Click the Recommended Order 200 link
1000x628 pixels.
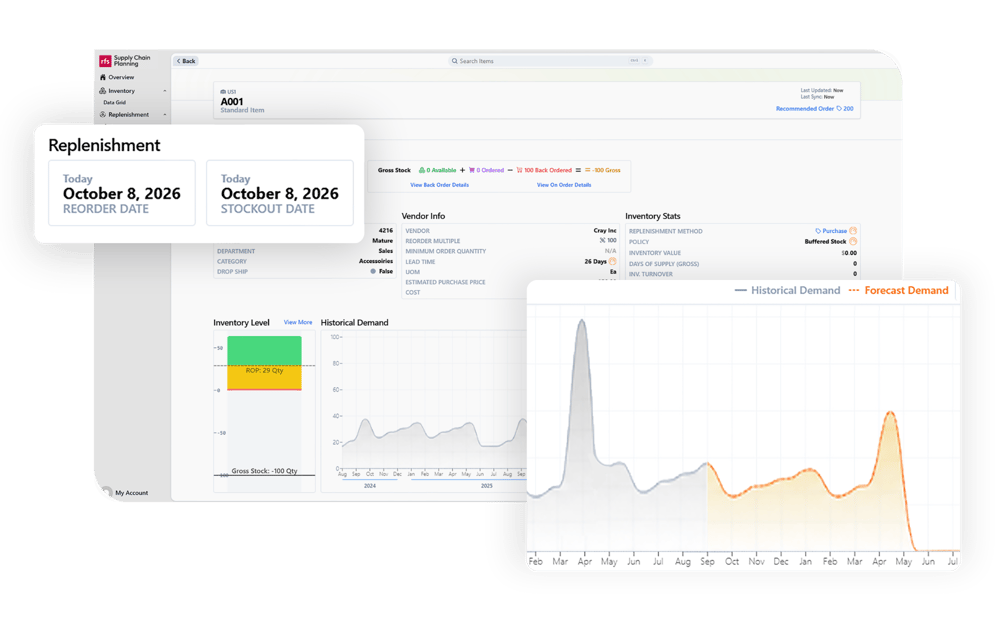814,108
